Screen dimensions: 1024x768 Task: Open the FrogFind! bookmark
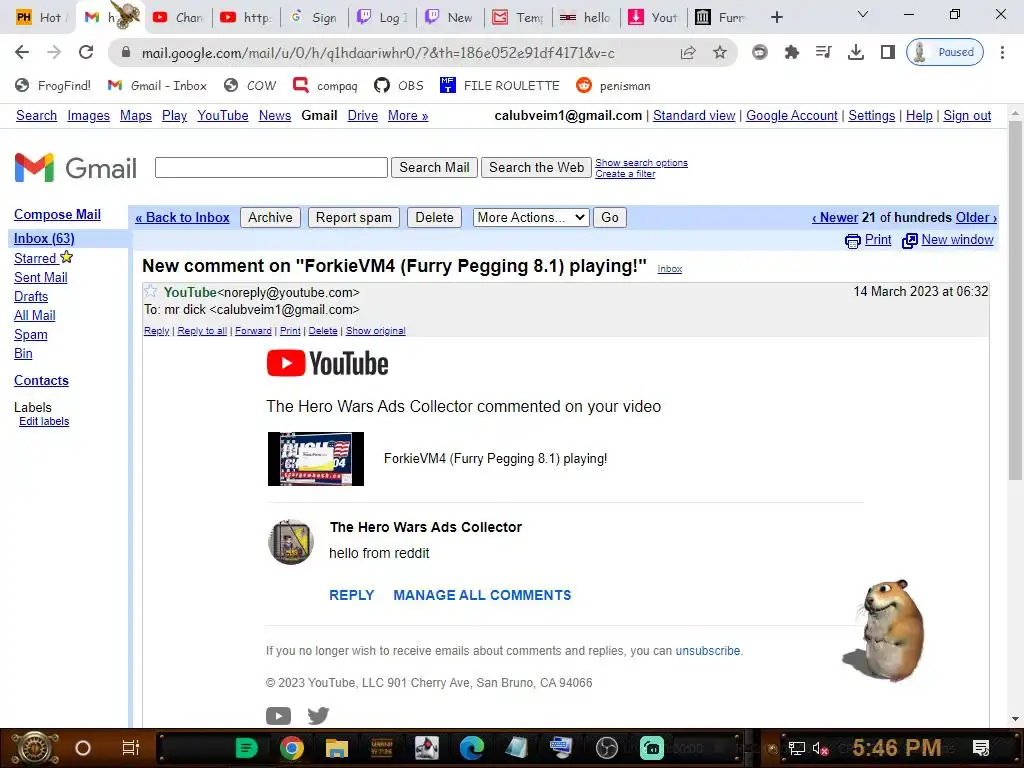(x=52, y=86)
